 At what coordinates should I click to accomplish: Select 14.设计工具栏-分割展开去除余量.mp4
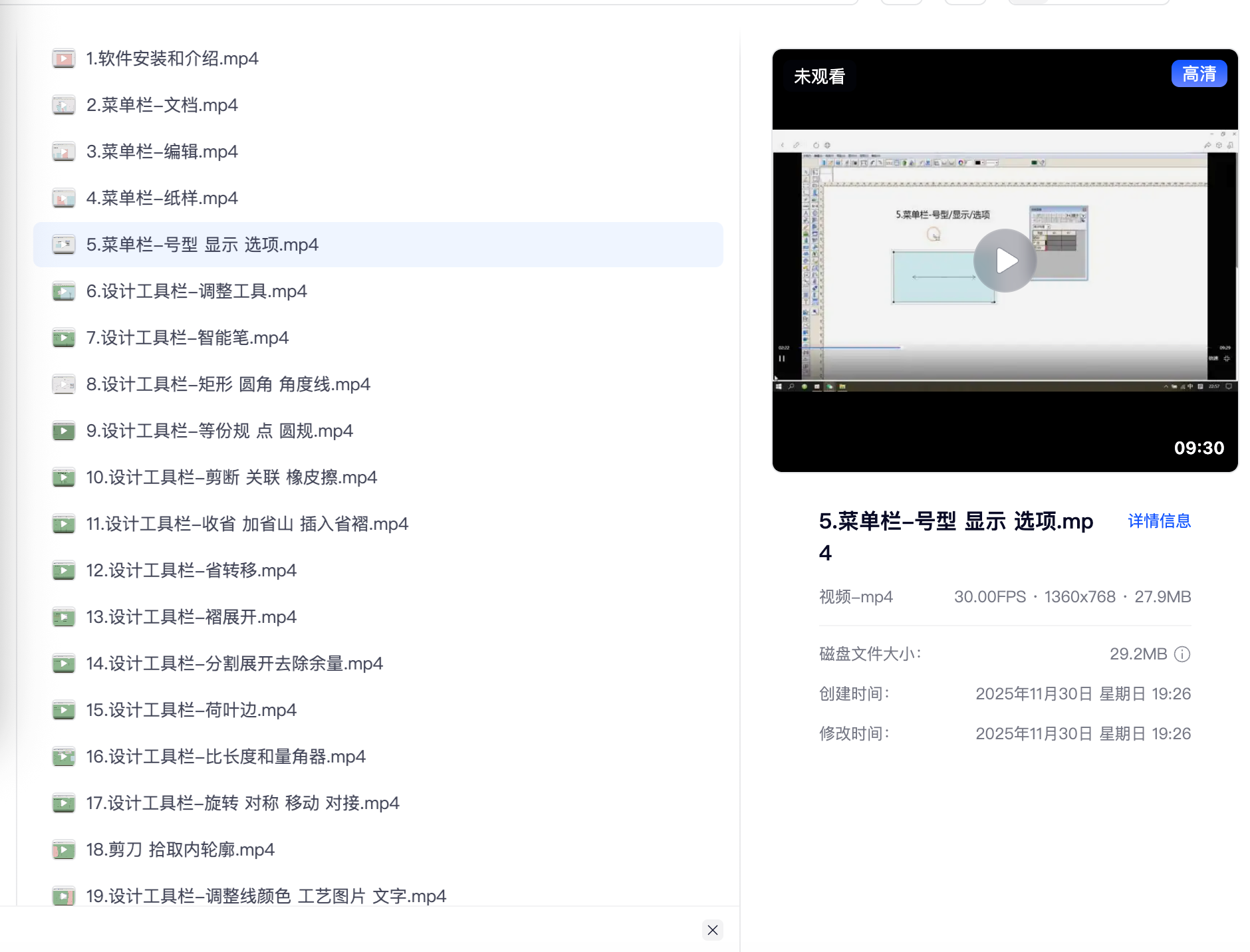point(378,663)
